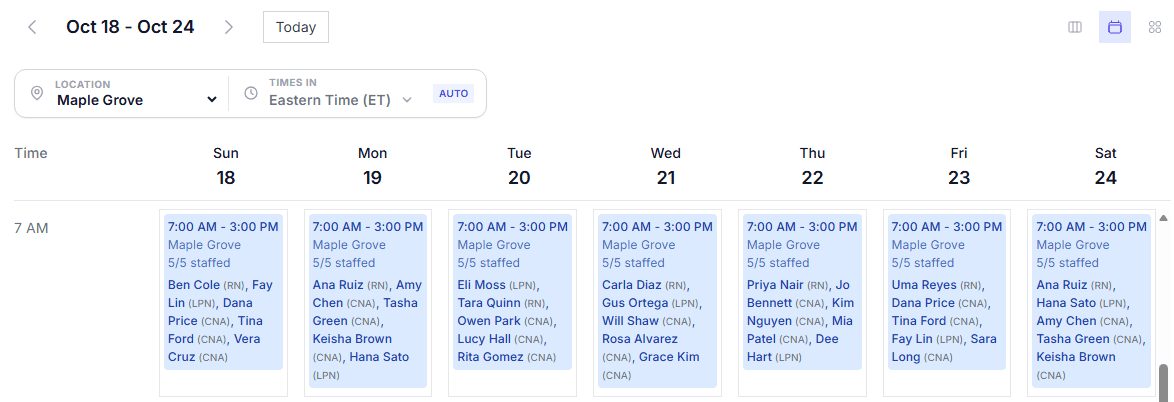
Task: Toggle the AUTO timezone badge
Action: click(453, 94)
